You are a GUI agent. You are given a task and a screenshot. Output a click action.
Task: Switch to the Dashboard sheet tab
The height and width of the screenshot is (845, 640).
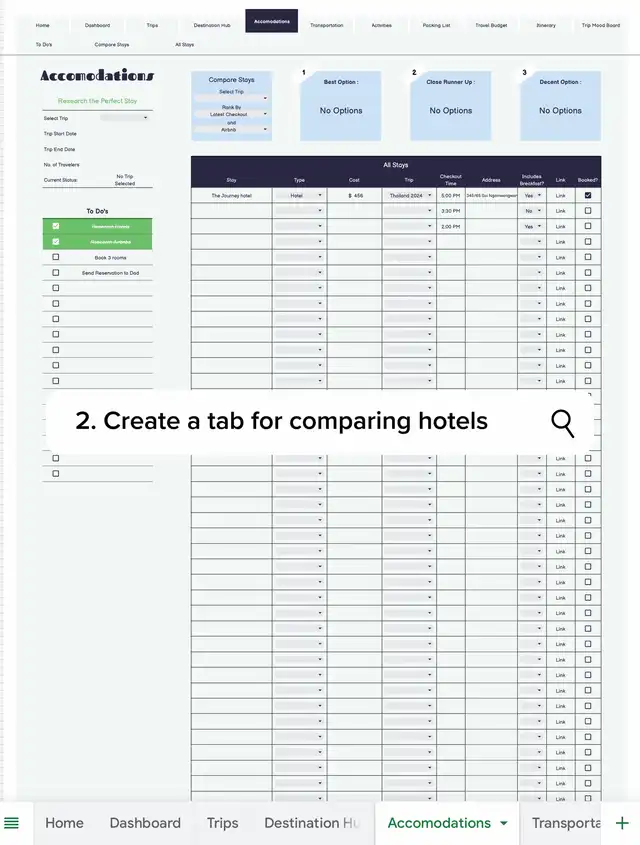[x=145, y=823]
